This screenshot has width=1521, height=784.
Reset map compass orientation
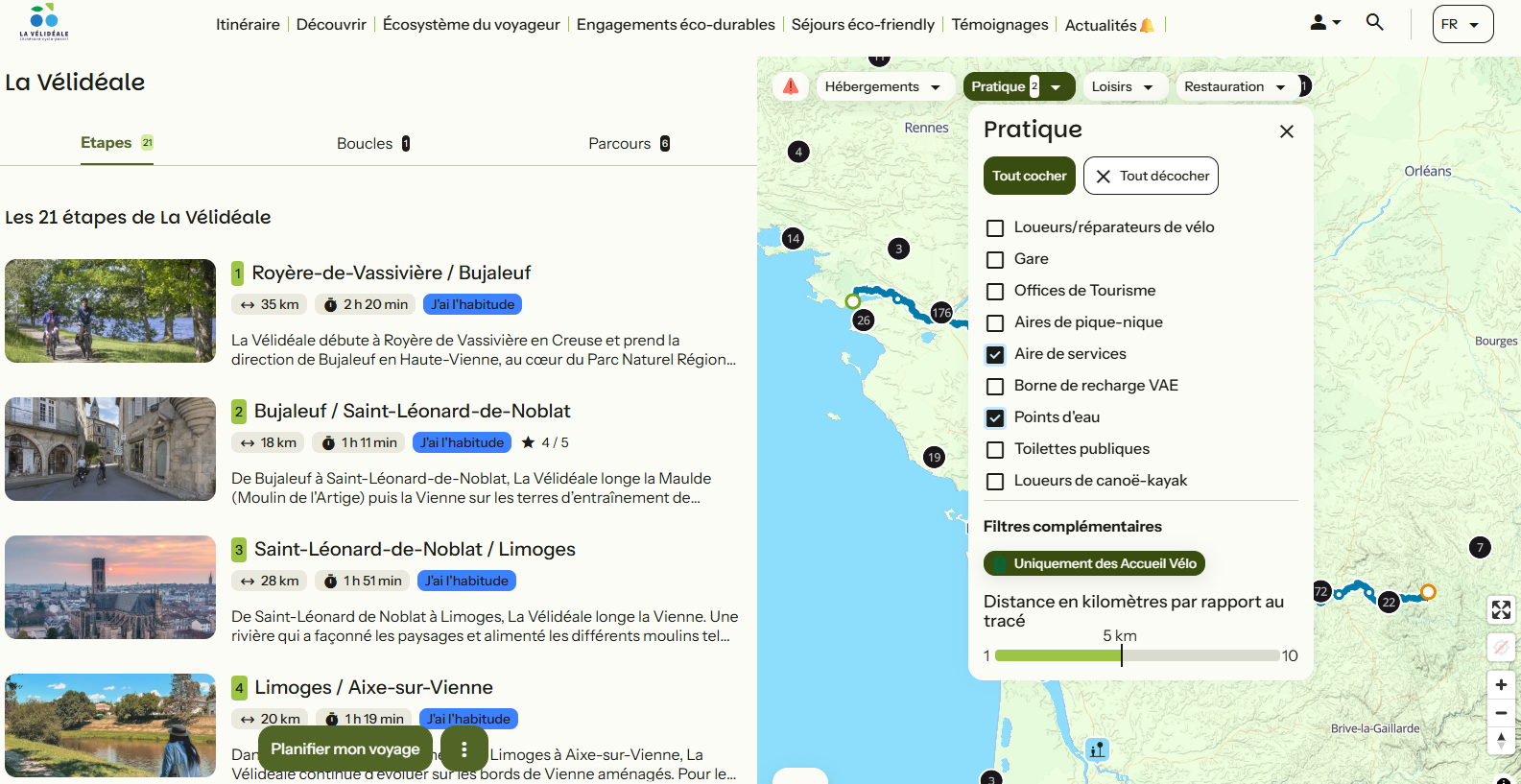(1501, 741)
